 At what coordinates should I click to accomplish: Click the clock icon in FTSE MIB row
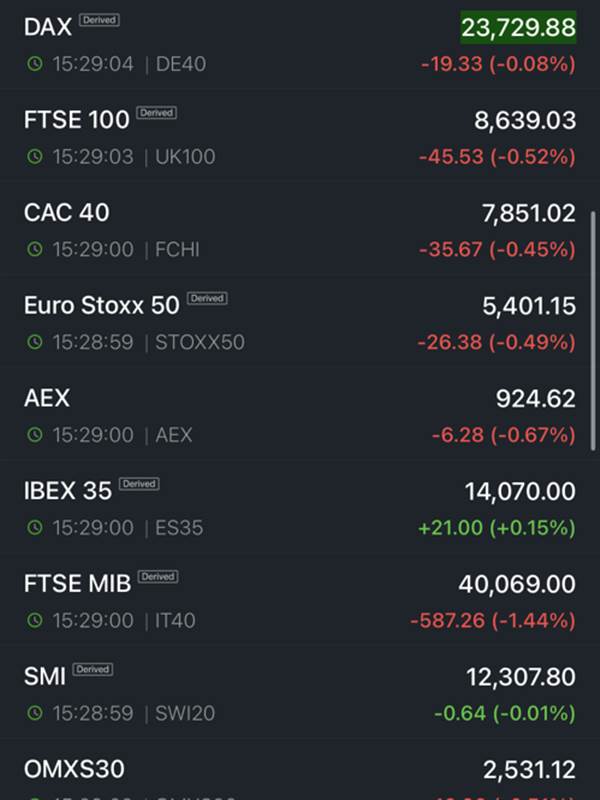tap(35, 620)
